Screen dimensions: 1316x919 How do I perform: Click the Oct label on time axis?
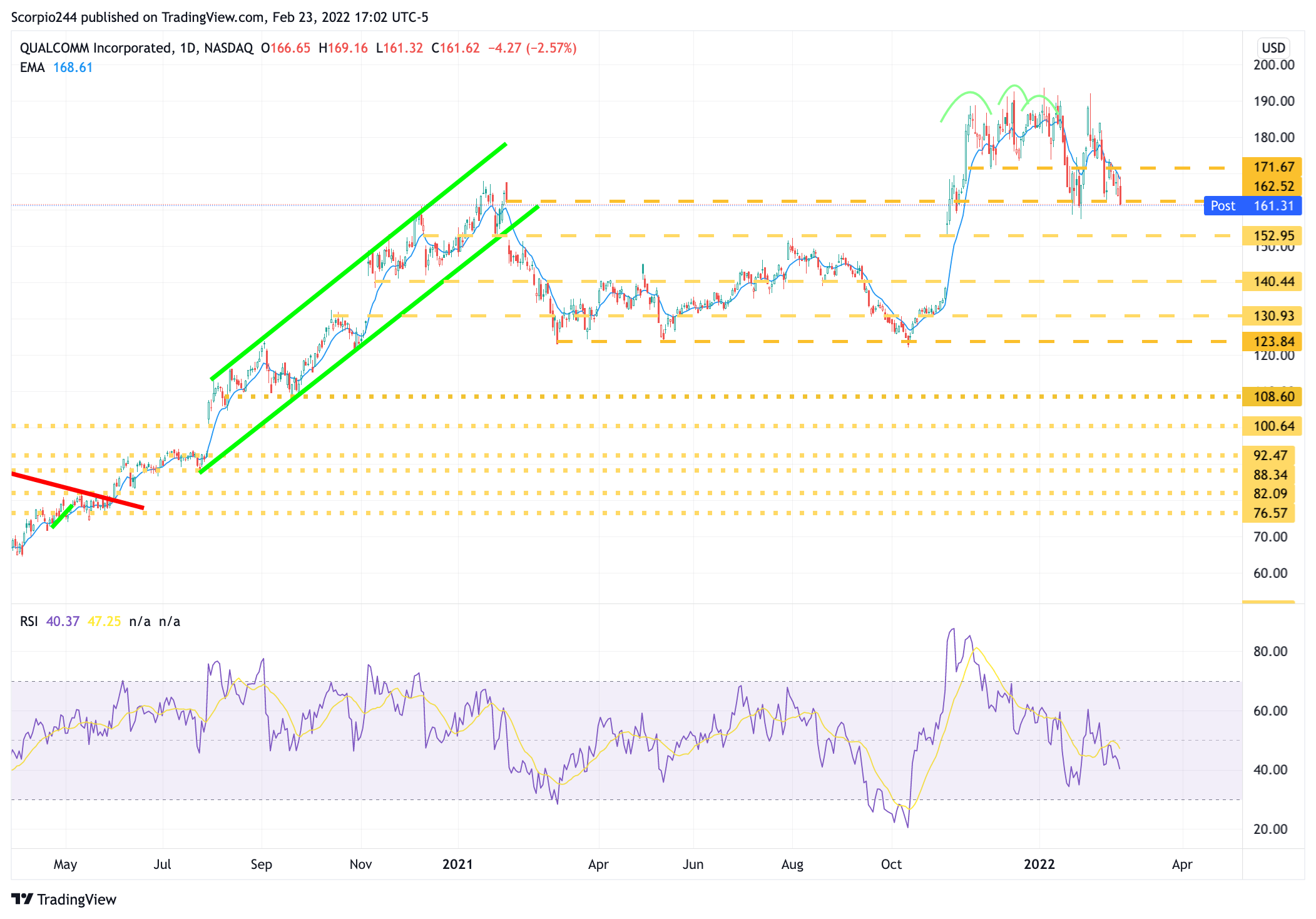tap(890, 865)
